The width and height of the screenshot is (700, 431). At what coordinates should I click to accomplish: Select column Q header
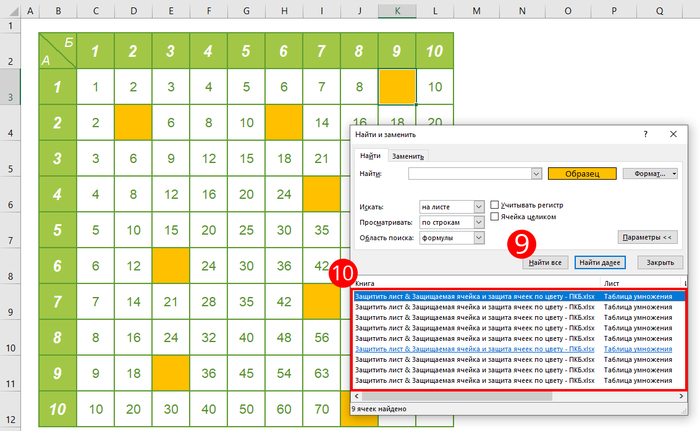click(660, 10)
